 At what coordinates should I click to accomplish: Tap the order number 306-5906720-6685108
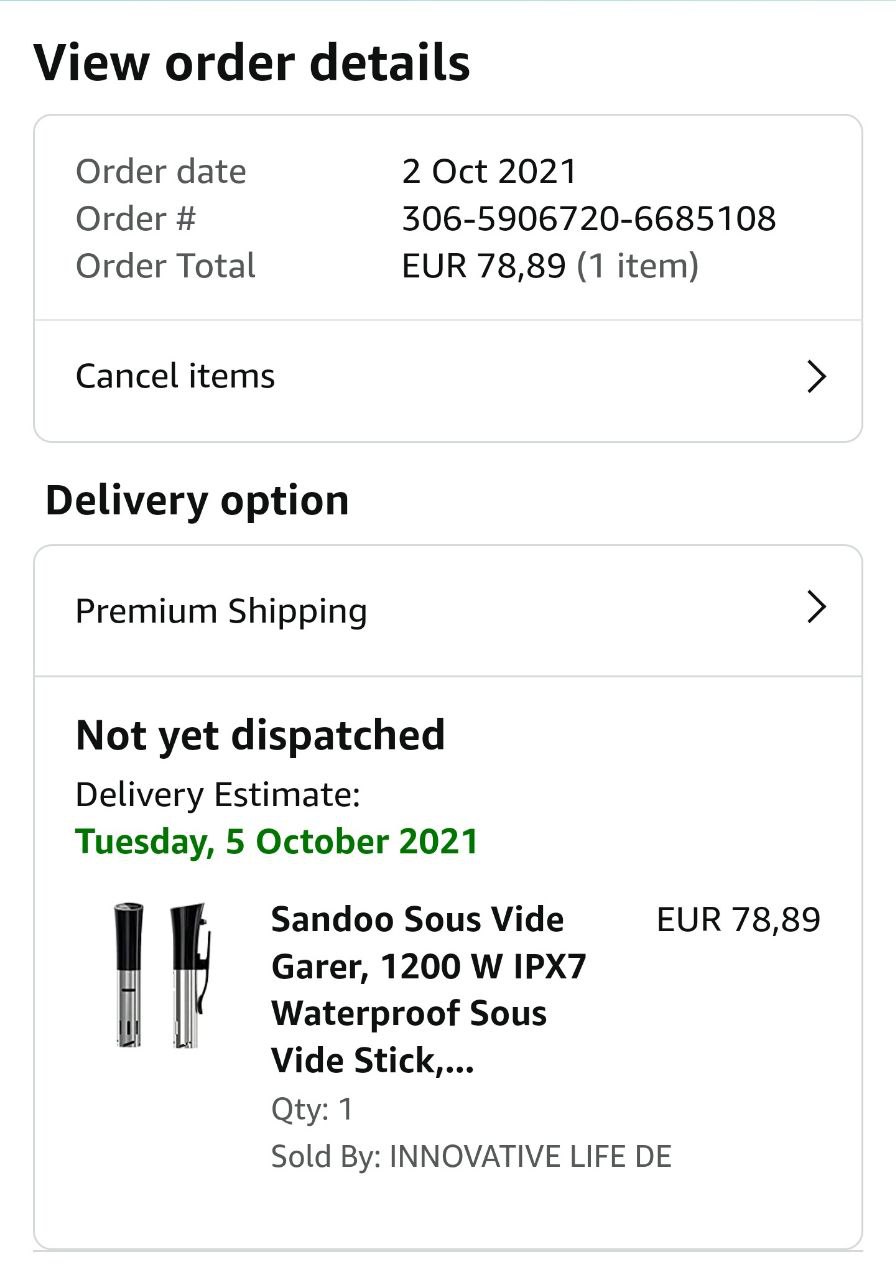coord(588,219)
